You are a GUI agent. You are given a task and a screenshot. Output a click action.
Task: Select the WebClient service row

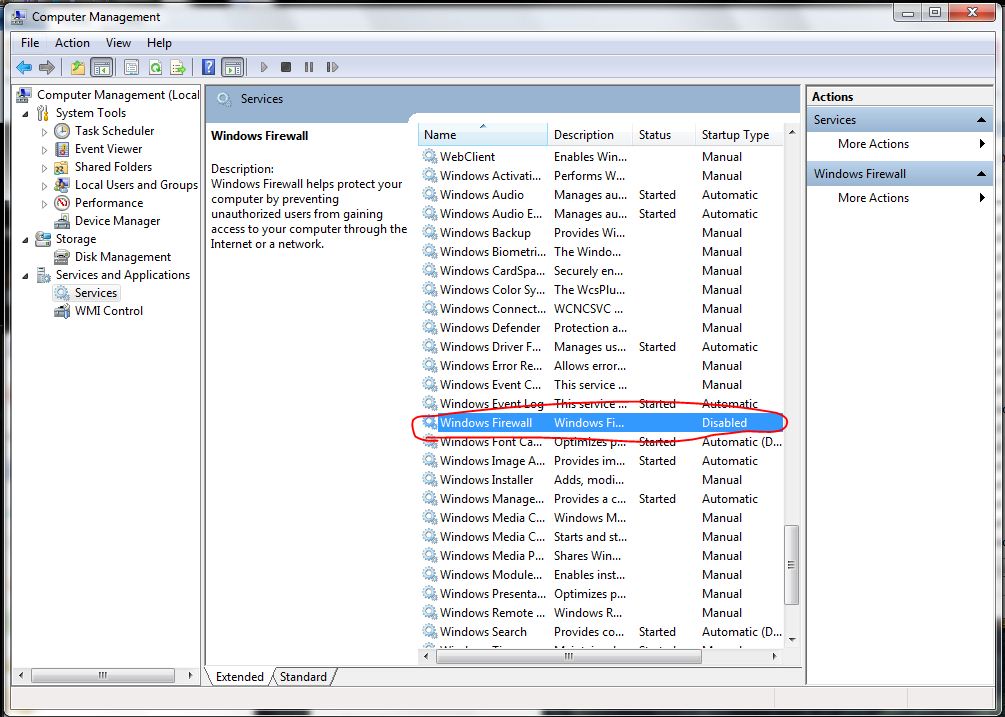[601, 157]
